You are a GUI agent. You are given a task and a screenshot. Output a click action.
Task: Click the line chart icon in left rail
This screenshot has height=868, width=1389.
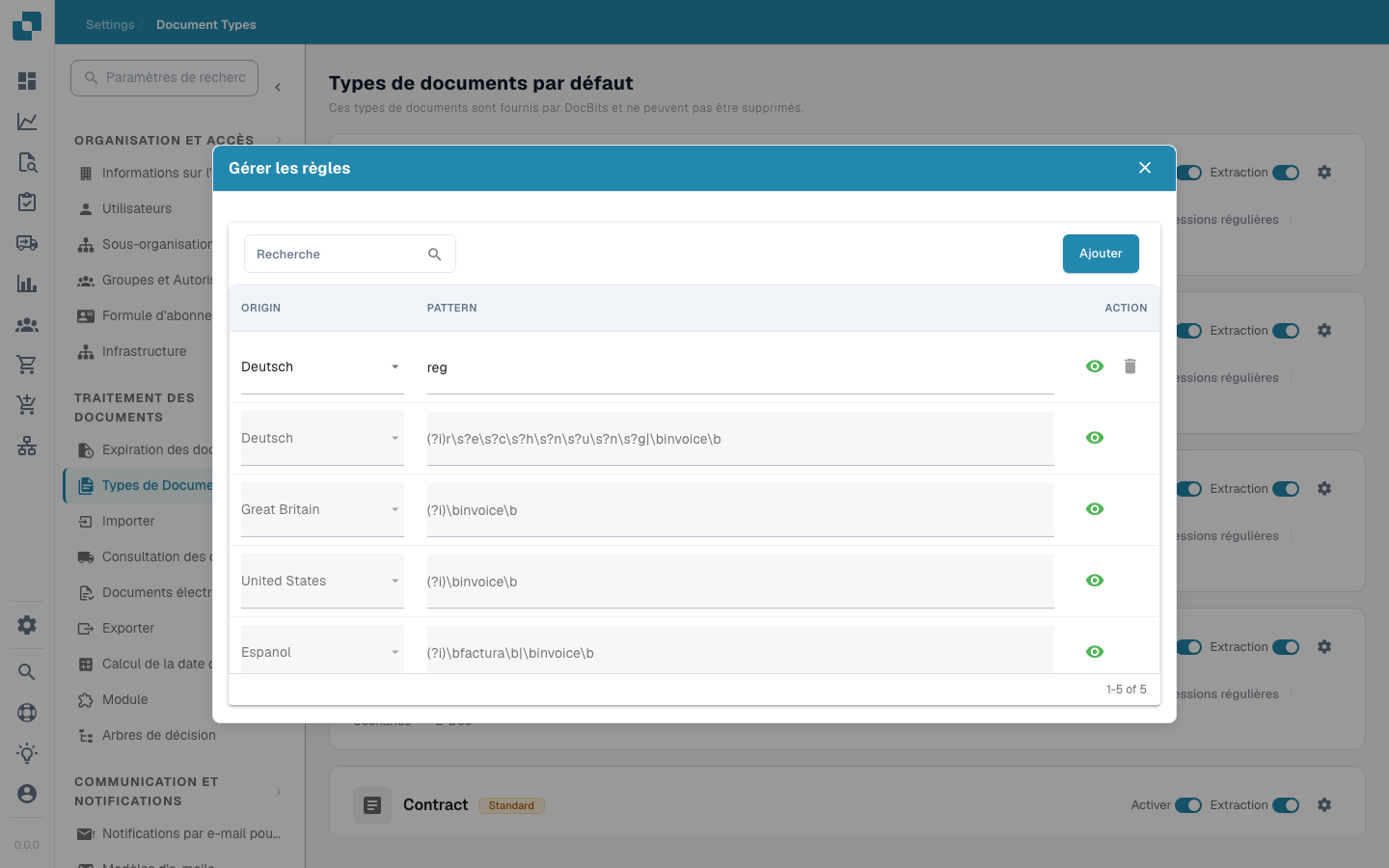[27, 122]
